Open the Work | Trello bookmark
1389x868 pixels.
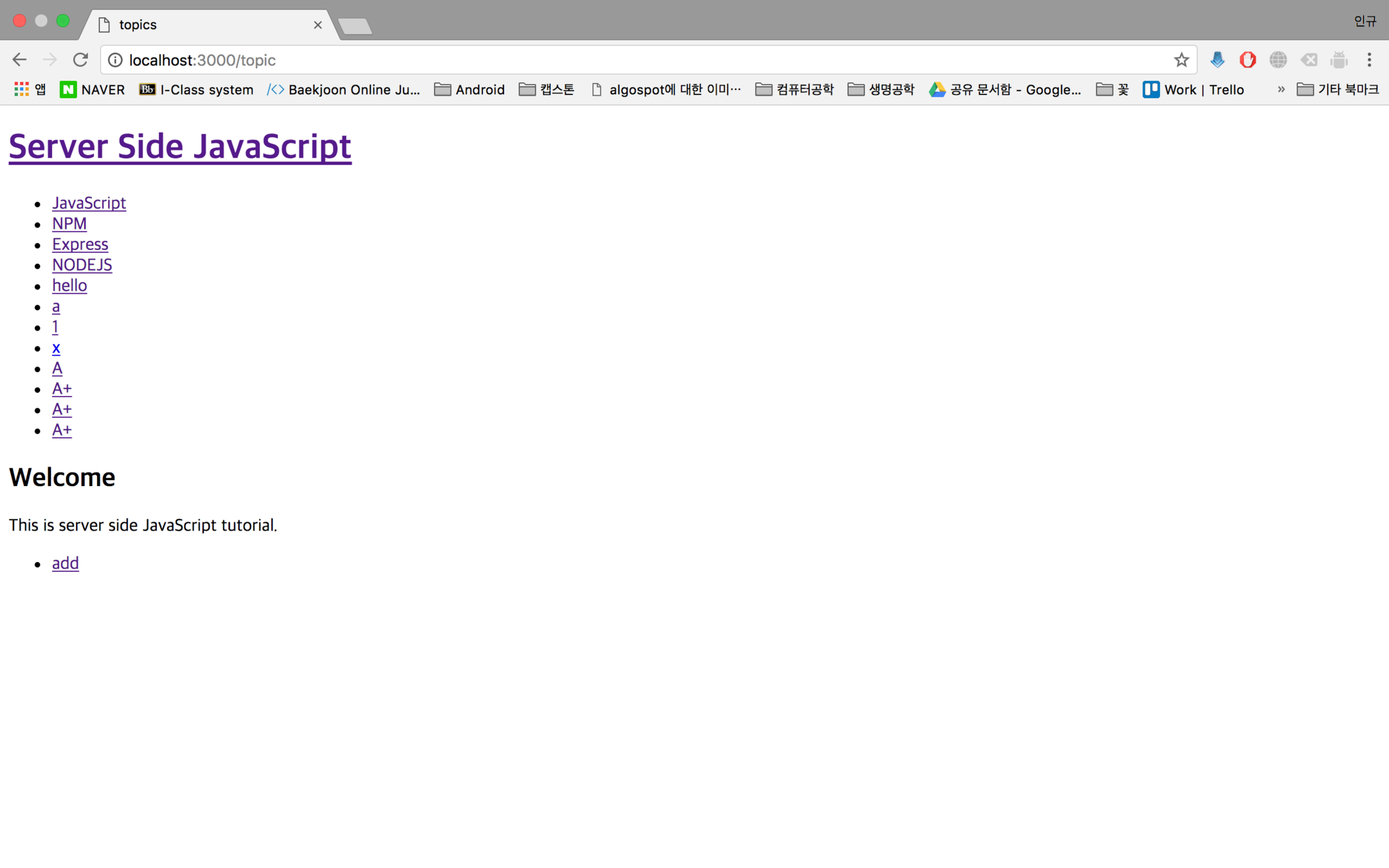1194,89
